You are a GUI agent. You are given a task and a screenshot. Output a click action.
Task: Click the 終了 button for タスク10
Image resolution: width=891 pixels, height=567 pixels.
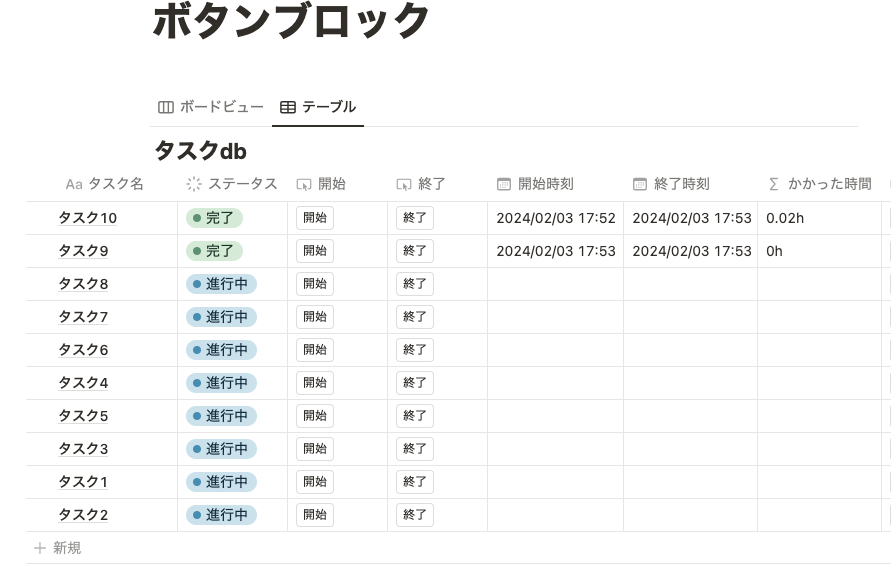415,218
